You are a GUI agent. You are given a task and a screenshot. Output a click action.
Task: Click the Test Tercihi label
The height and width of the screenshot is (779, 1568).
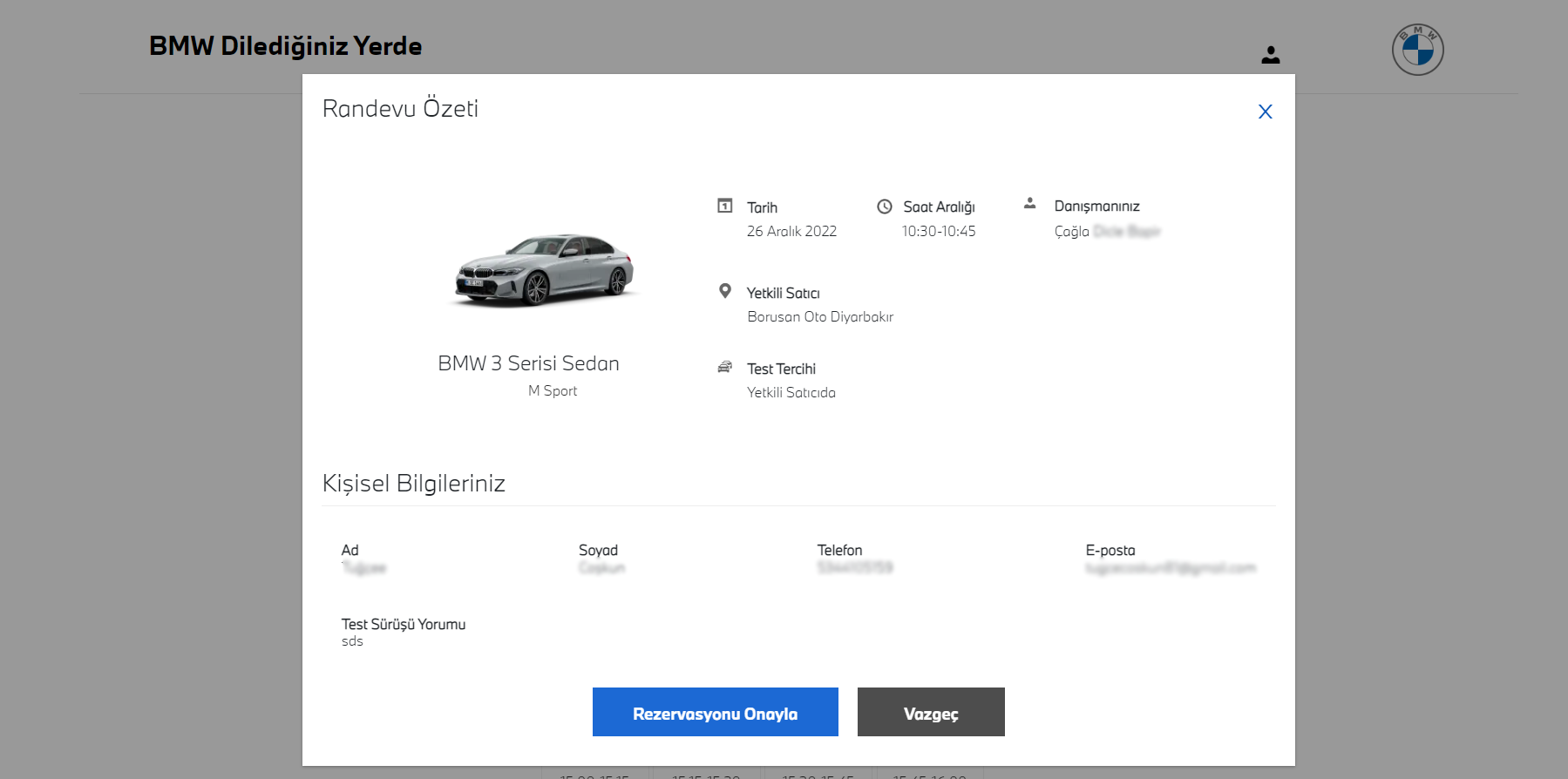[x=781, y=369]
